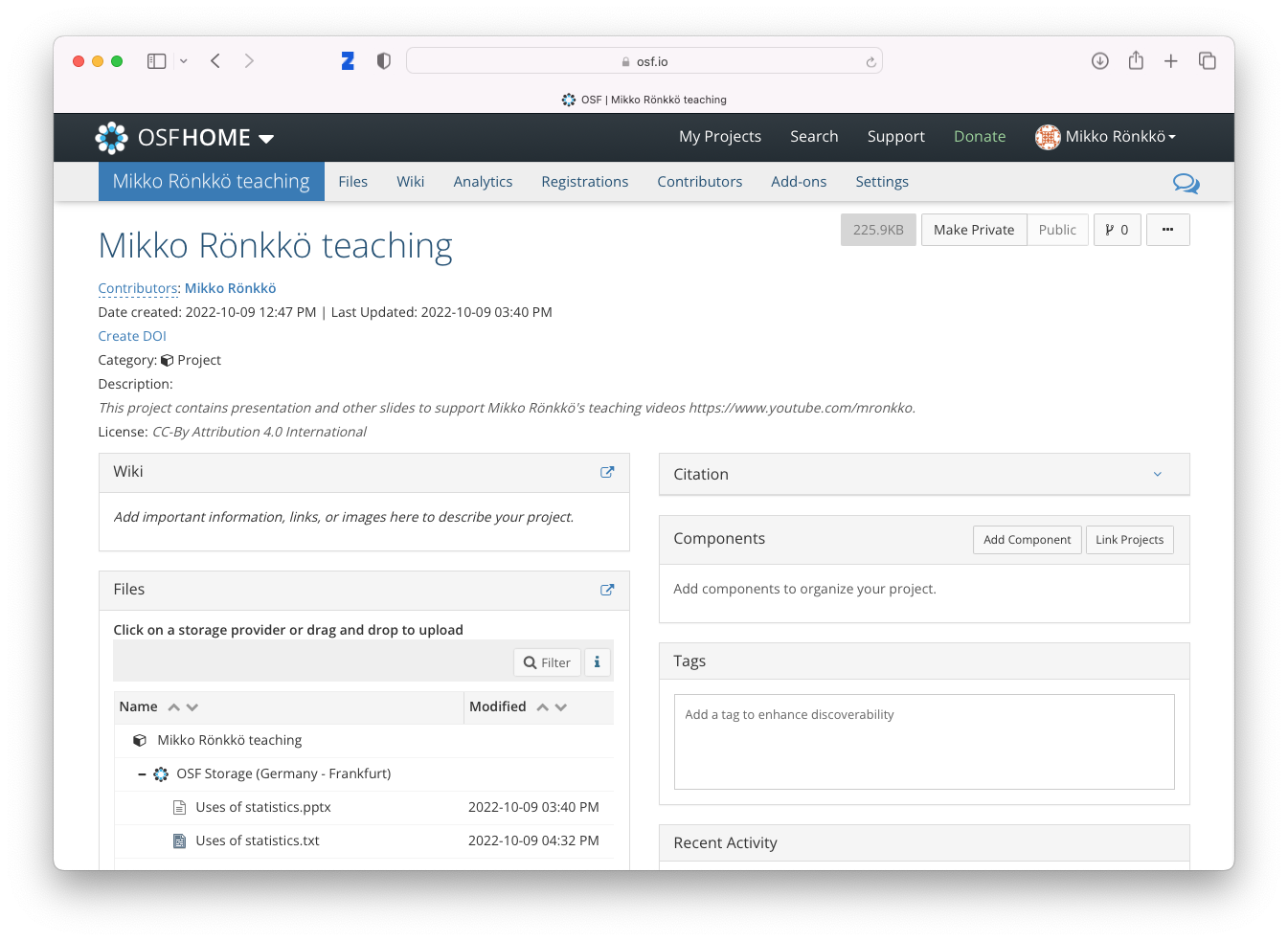The width and height of the screenshot is (1288, 941).
Task: Click the osf.io address bar
Action: [644, 61]
